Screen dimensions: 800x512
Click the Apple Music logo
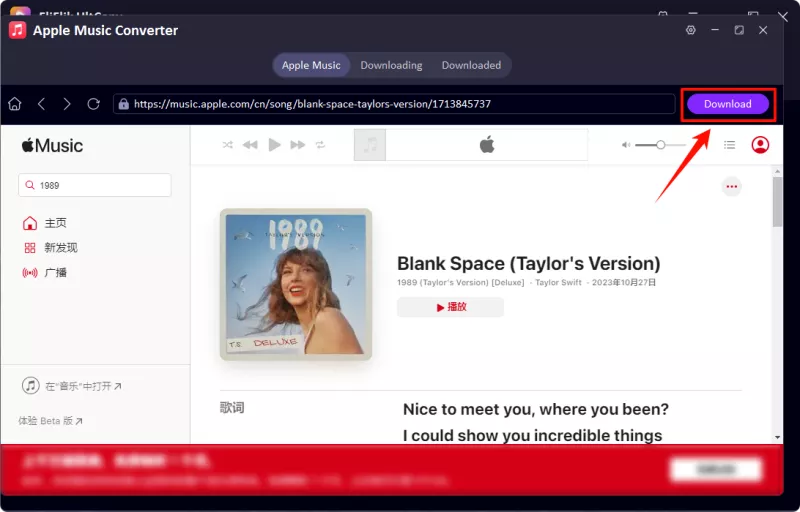point(52,146)
